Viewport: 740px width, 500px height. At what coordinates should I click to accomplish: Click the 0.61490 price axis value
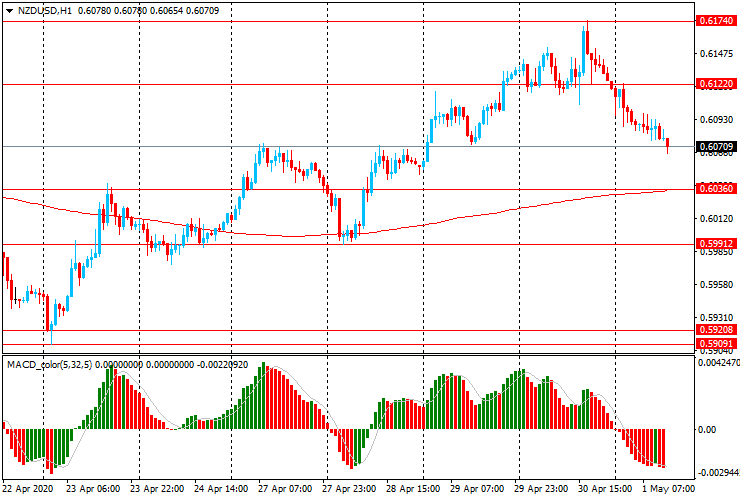(x=716, y=53)
